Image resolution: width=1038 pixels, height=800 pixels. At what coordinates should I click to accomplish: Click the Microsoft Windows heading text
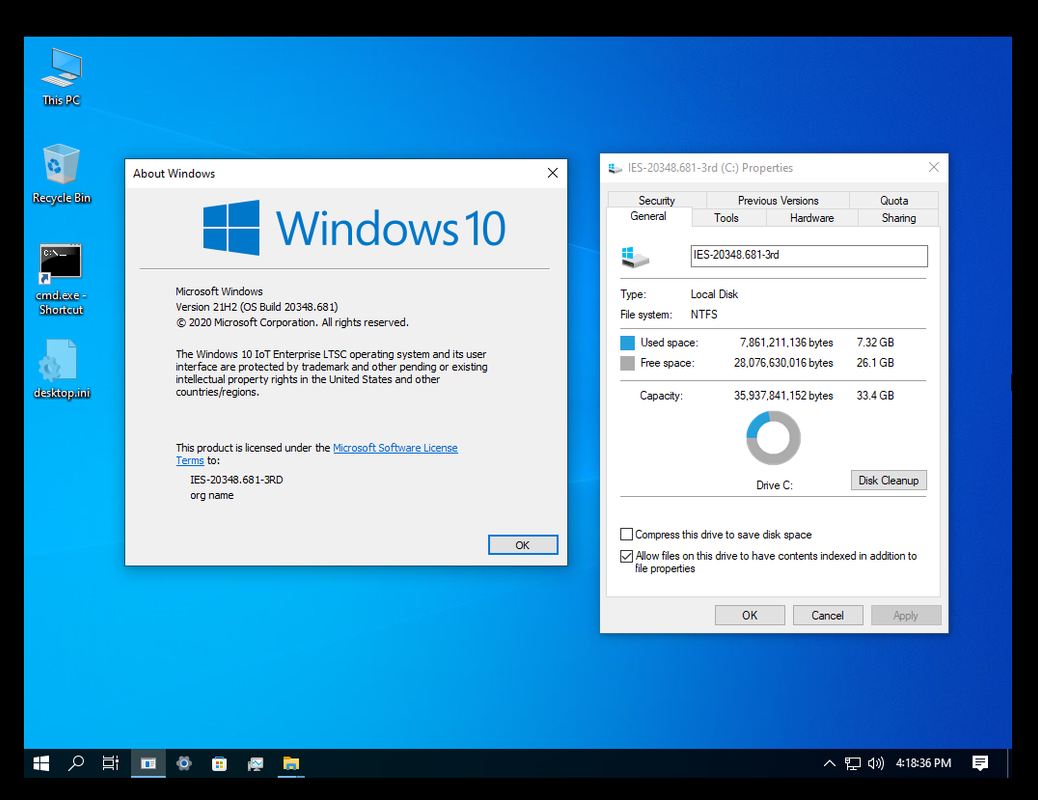pos(219,291)
